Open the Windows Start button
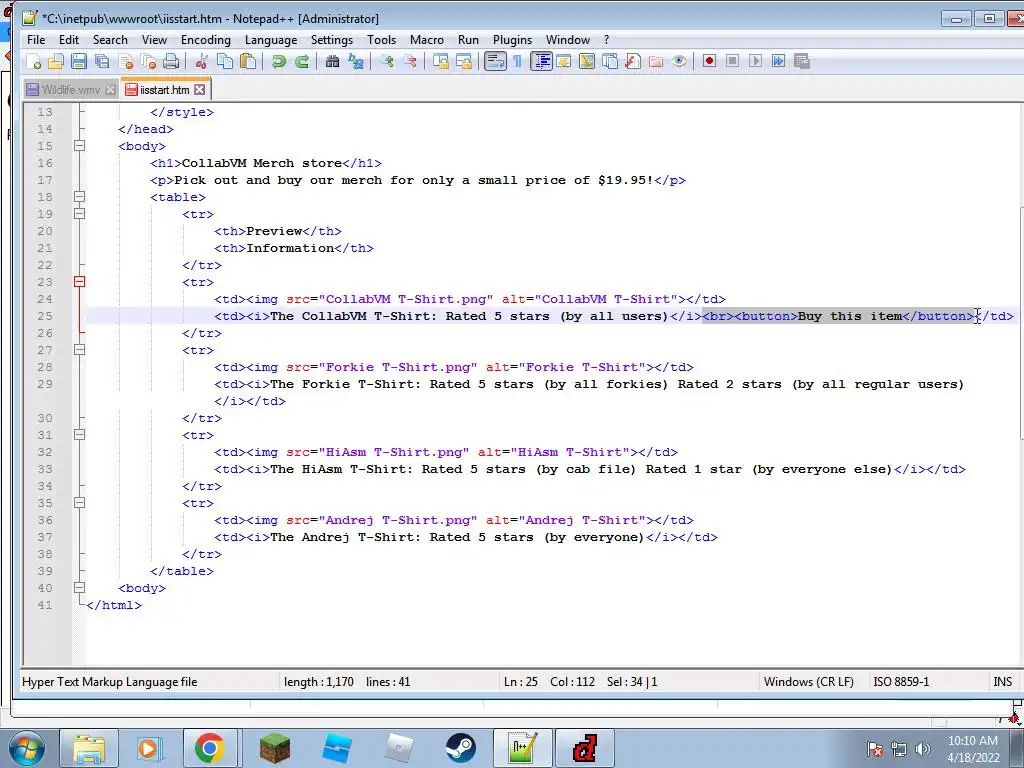The image size is (1024, 768). tap(27, 748)
